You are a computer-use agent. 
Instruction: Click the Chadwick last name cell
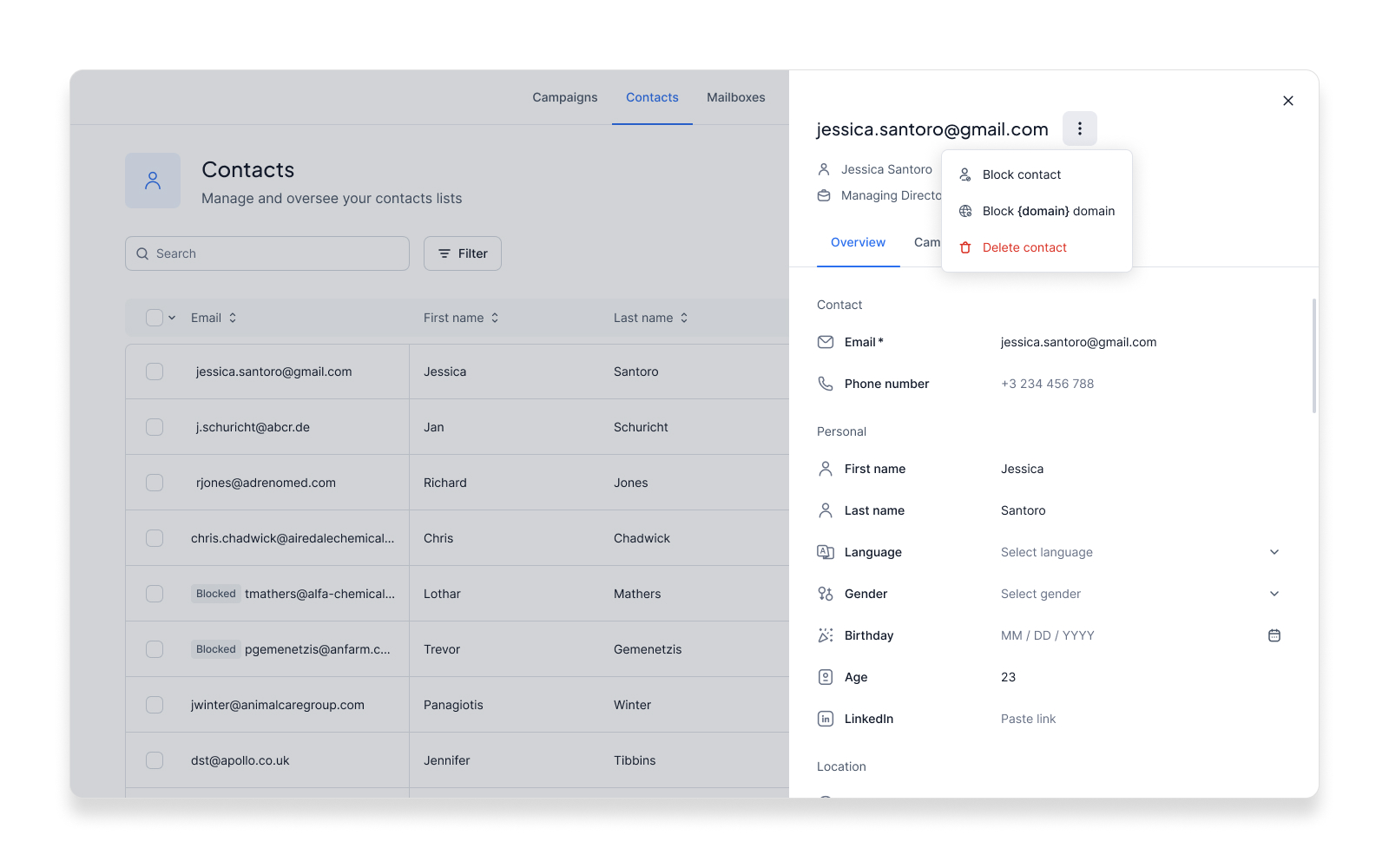pyautogui.click(x=642, y=538)
